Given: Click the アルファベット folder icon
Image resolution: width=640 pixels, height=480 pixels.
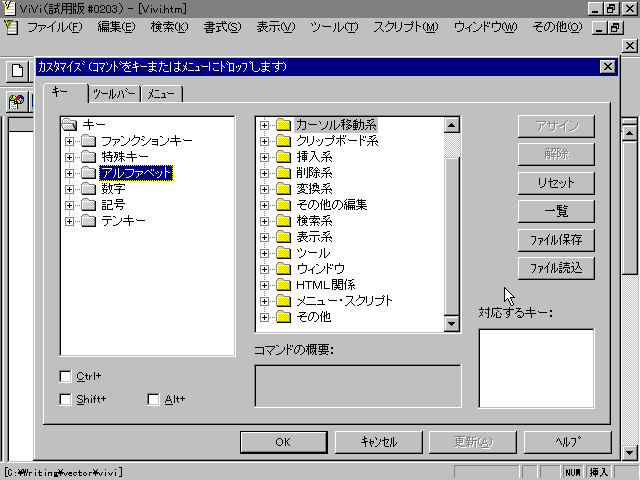Looking at the screenshot, I should 88,173.
